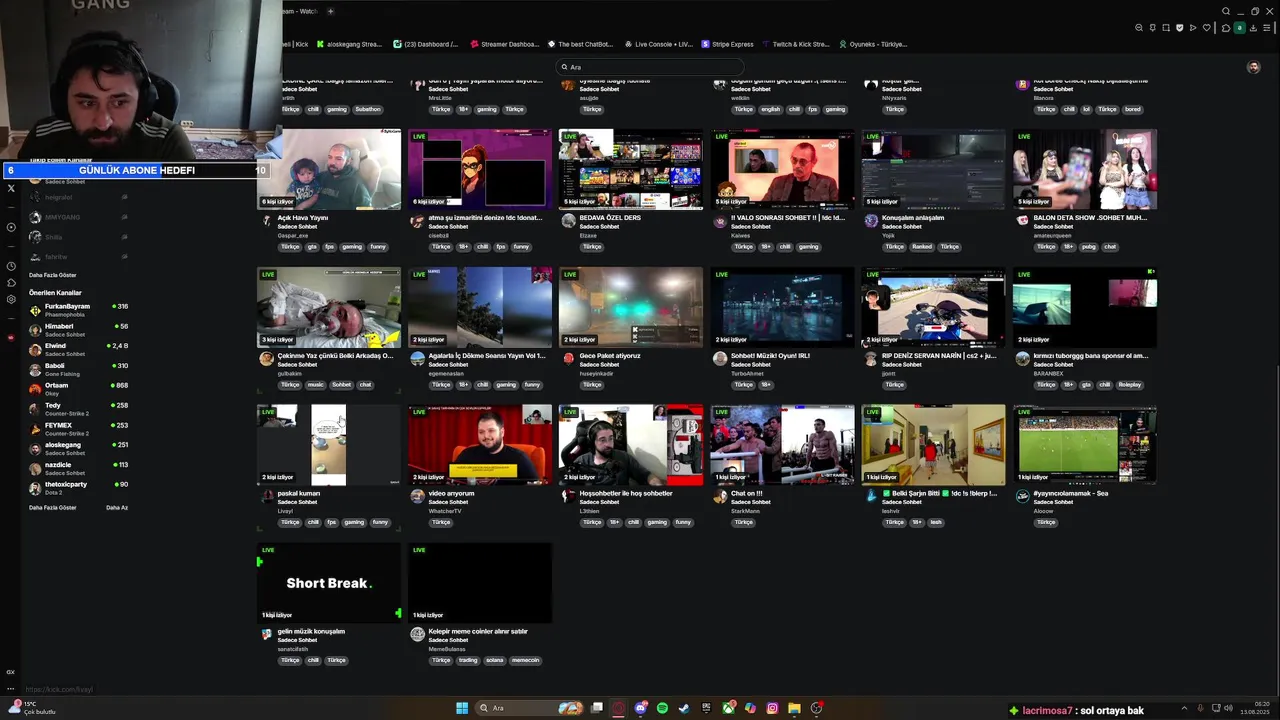Select music tag under Çekinme Yaz stream
The width and height of the screenshot is (1280, 720).
click(316, 384)
